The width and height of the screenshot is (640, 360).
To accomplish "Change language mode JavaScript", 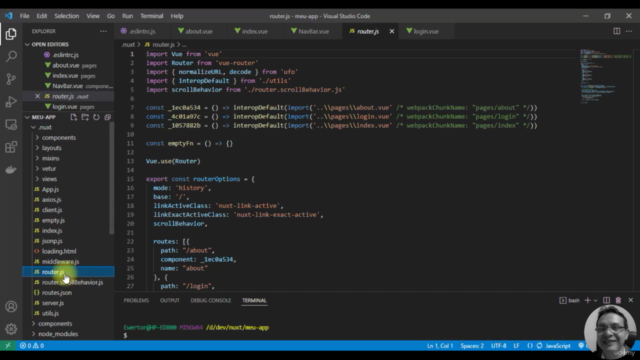I will (x=558, y=346).
